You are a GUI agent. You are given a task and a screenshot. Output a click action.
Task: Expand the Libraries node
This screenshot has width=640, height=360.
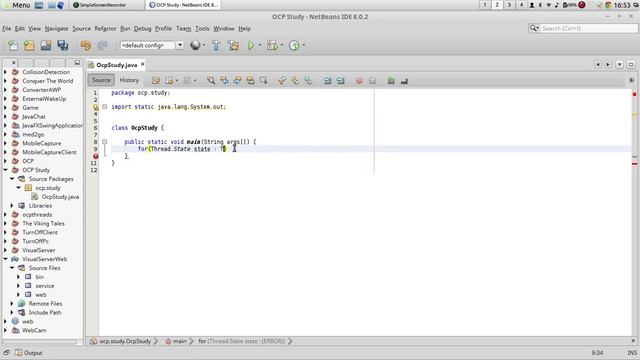point(12,206)
